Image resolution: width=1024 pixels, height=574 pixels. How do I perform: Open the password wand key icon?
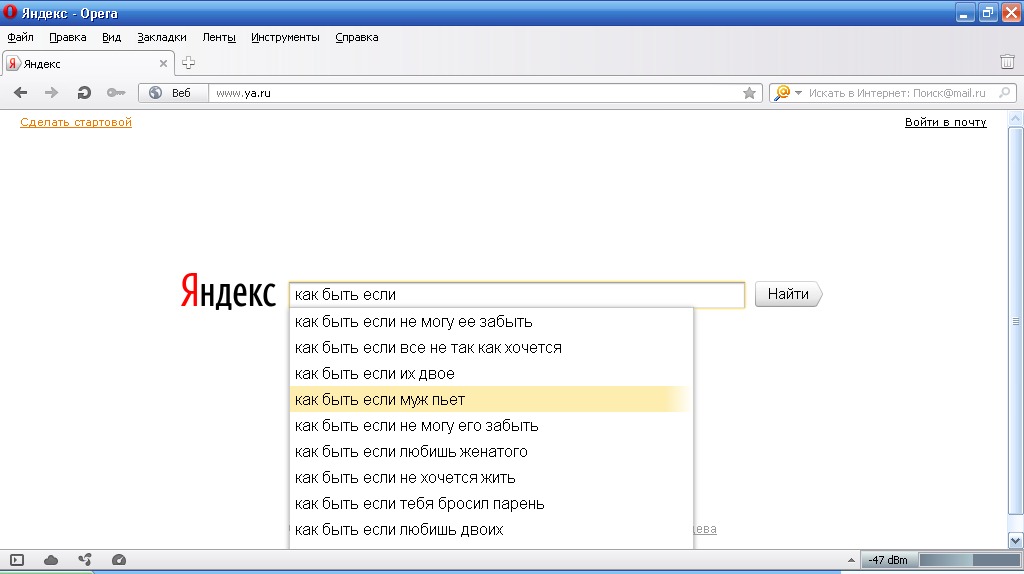coord(116,93)
